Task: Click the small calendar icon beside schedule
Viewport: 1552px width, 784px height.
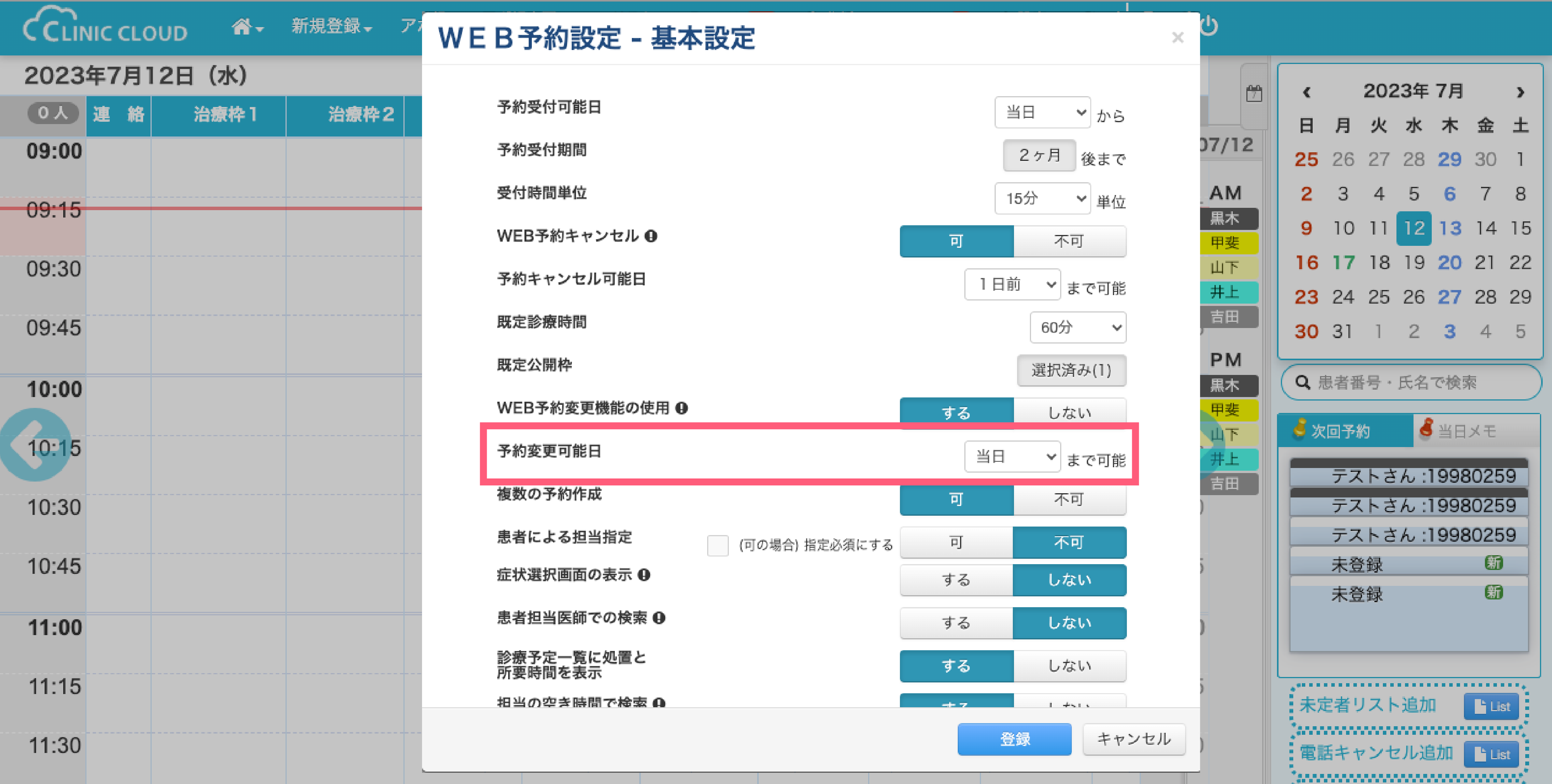Action: point(1254,94)
